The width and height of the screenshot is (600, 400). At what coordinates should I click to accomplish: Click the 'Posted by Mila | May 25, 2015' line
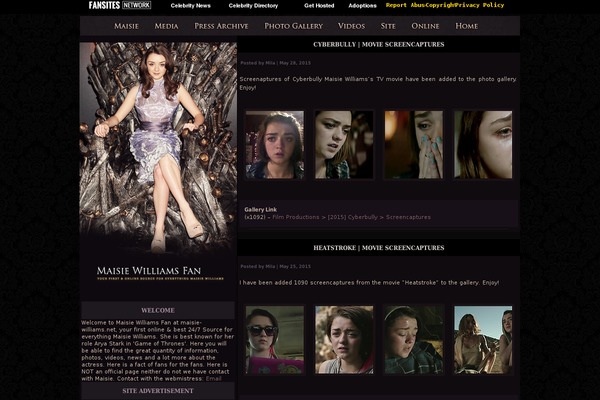[x=276, y=266]
